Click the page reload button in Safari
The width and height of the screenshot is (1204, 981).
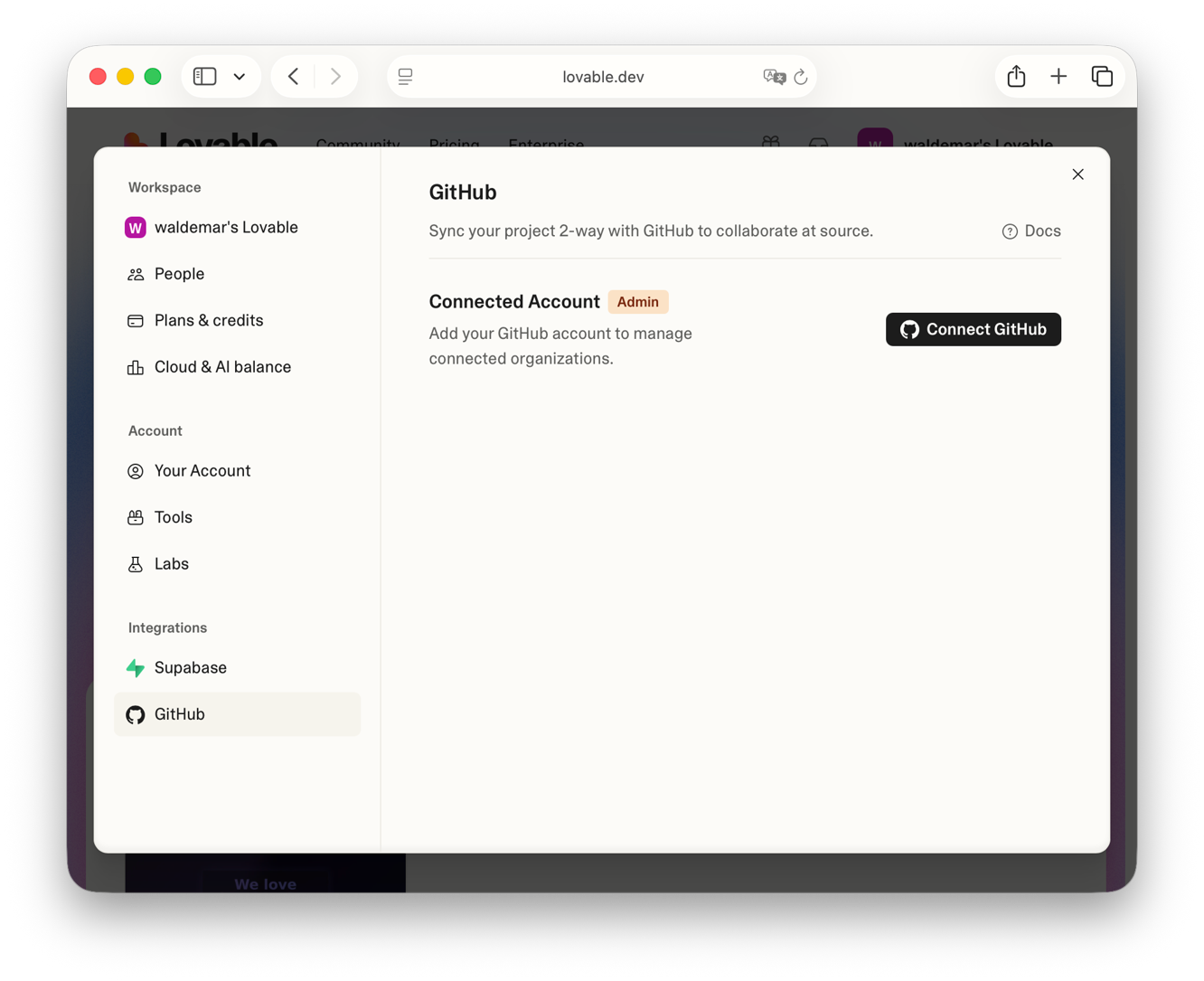pos(801,77)
